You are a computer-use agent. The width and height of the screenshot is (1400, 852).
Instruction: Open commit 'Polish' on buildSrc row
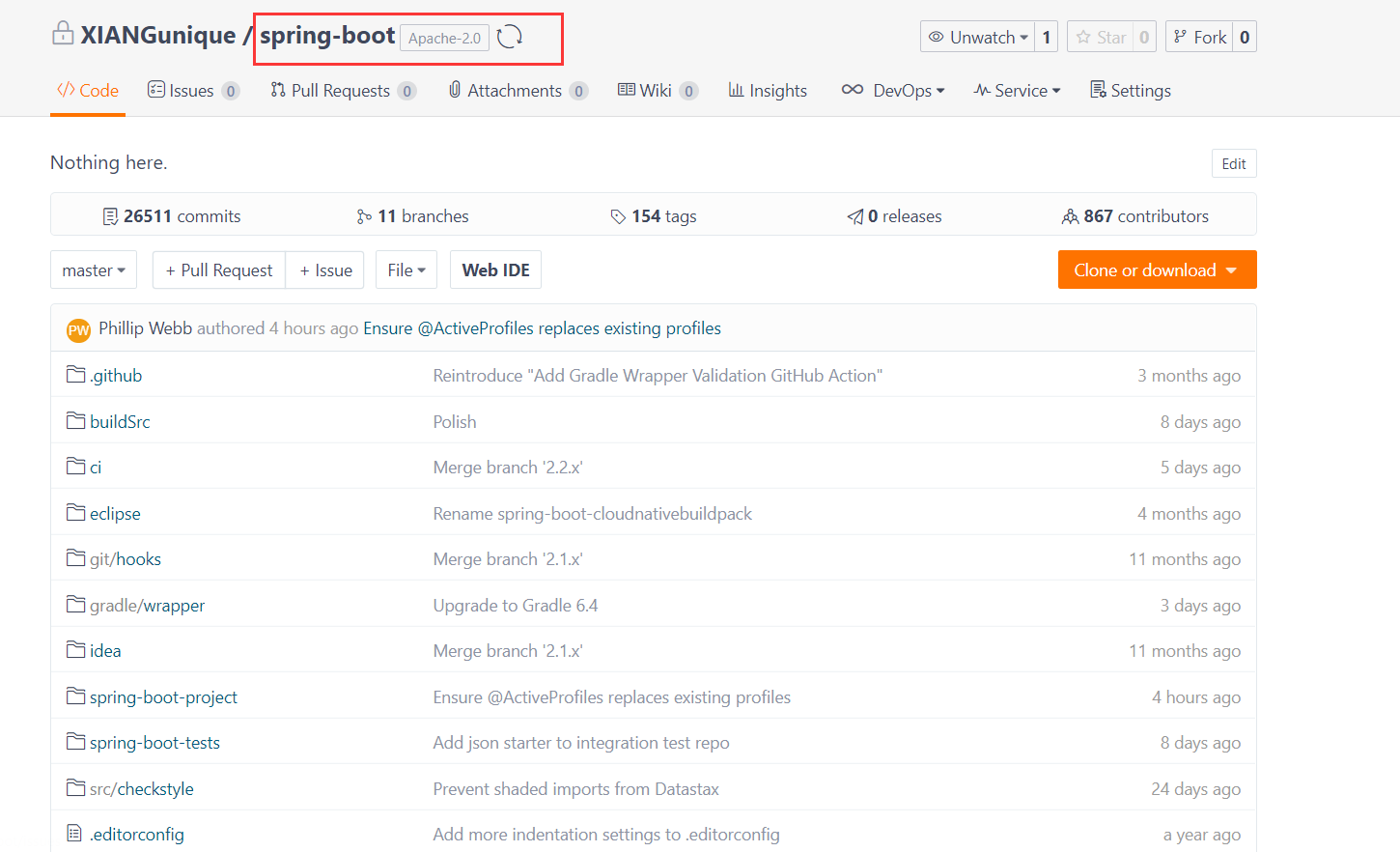click(455, 421)
